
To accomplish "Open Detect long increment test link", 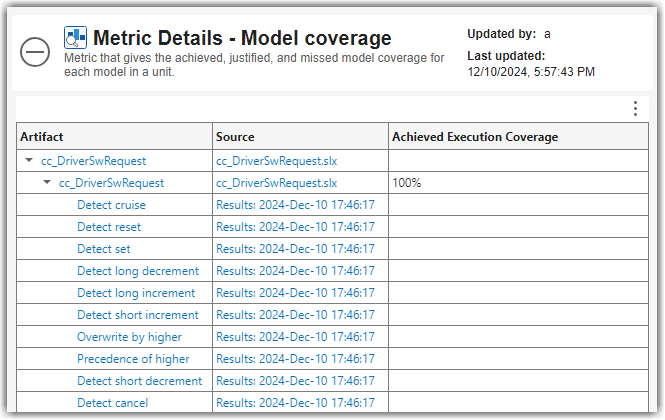I will coord(136,293).
